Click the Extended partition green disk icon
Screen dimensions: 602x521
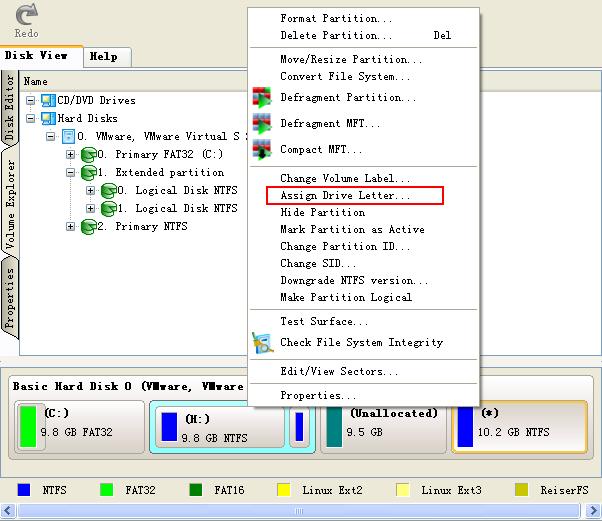(89, 172)
